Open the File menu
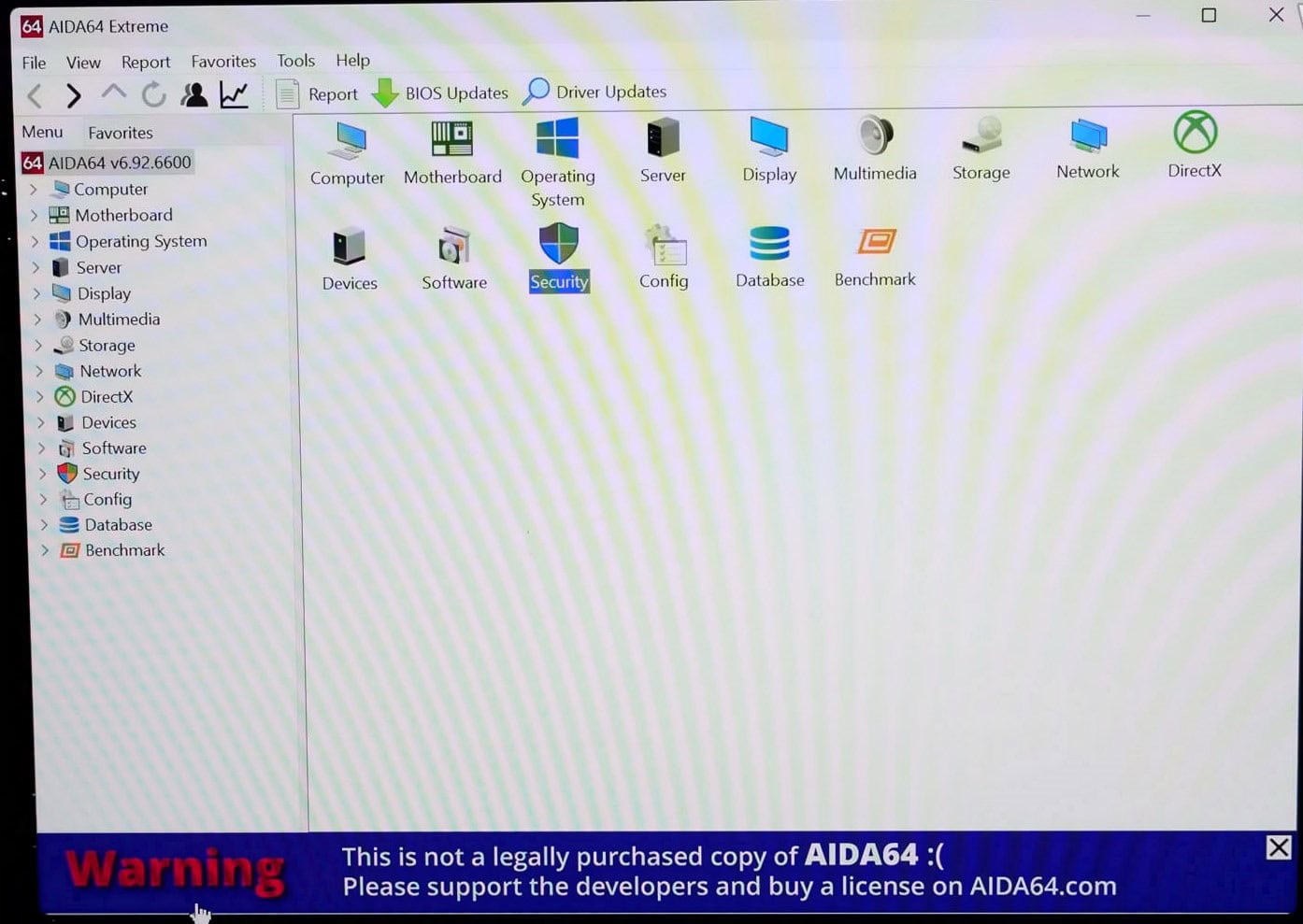 pyautogui.click(x=34, y=63)
